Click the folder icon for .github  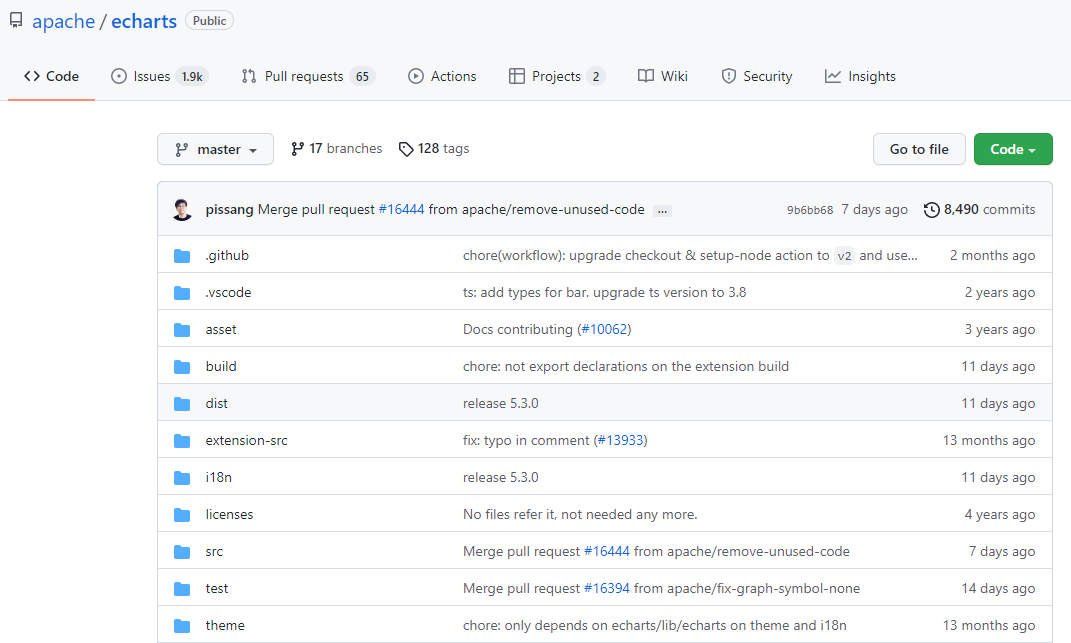coord(182,256)
